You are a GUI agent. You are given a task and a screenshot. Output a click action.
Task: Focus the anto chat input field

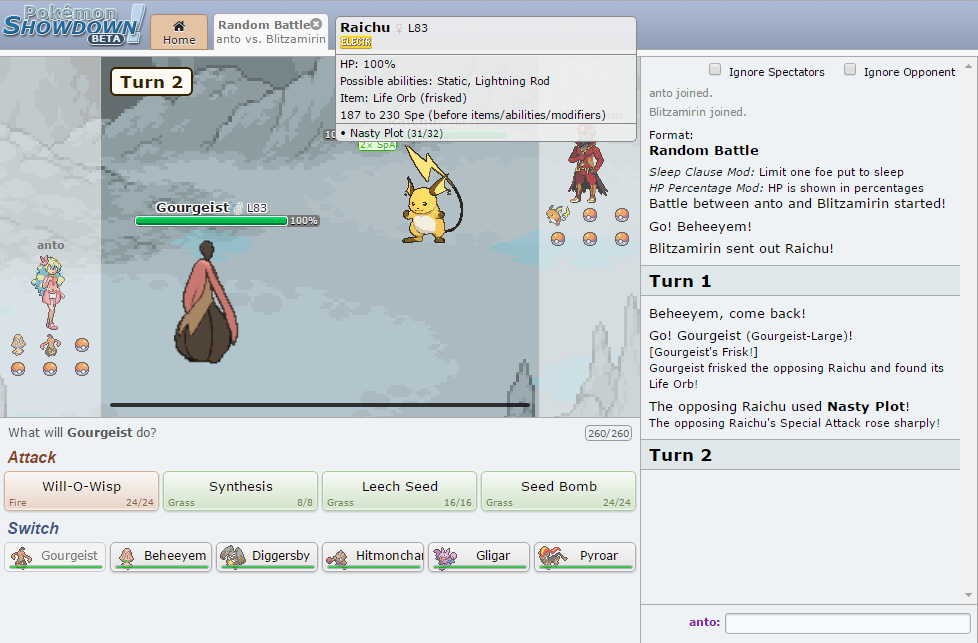click(x=848, y=622)
